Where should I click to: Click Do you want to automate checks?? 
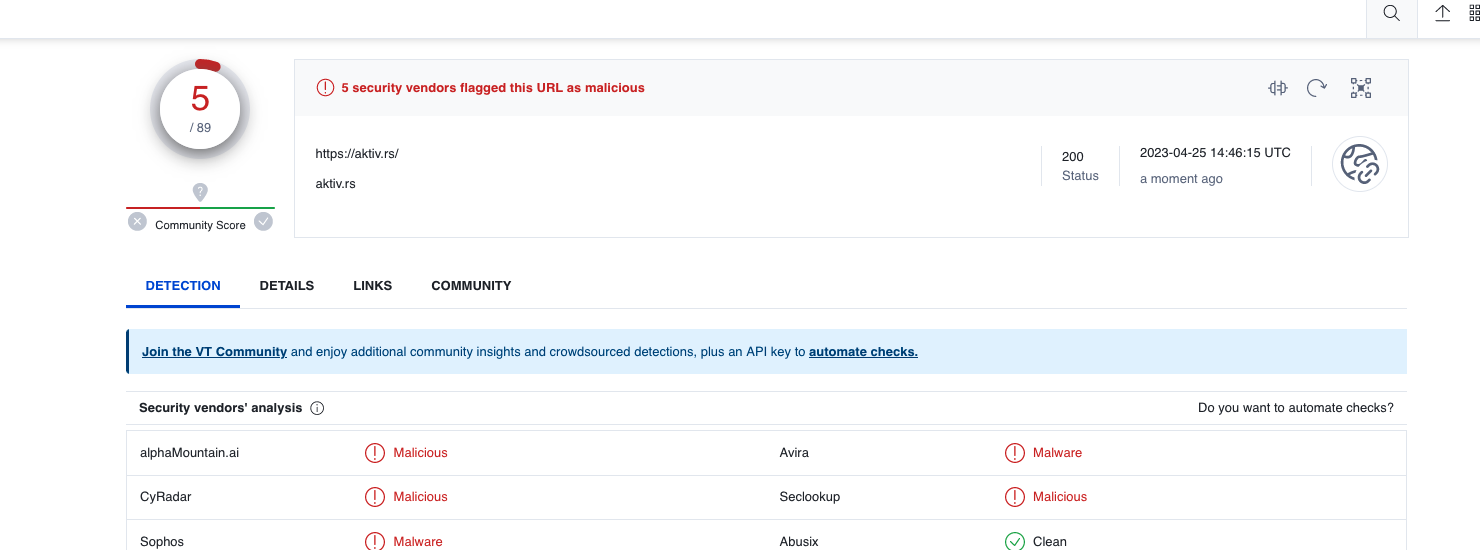1296,408
